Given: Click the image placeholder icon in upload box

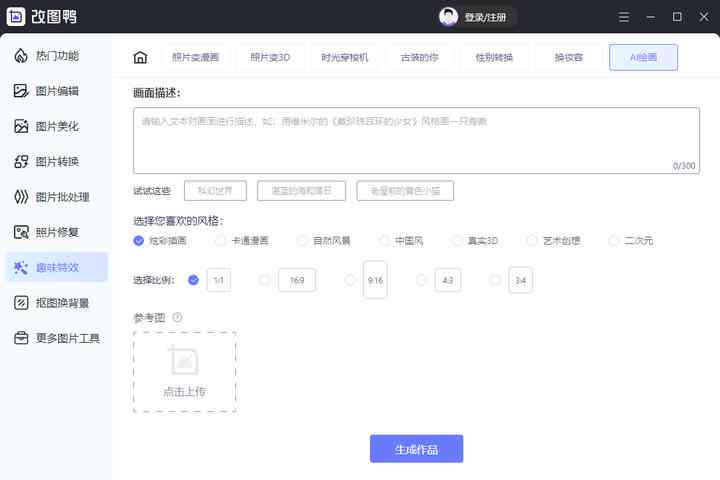Looking at the screenshot, I should pos(184,361).
